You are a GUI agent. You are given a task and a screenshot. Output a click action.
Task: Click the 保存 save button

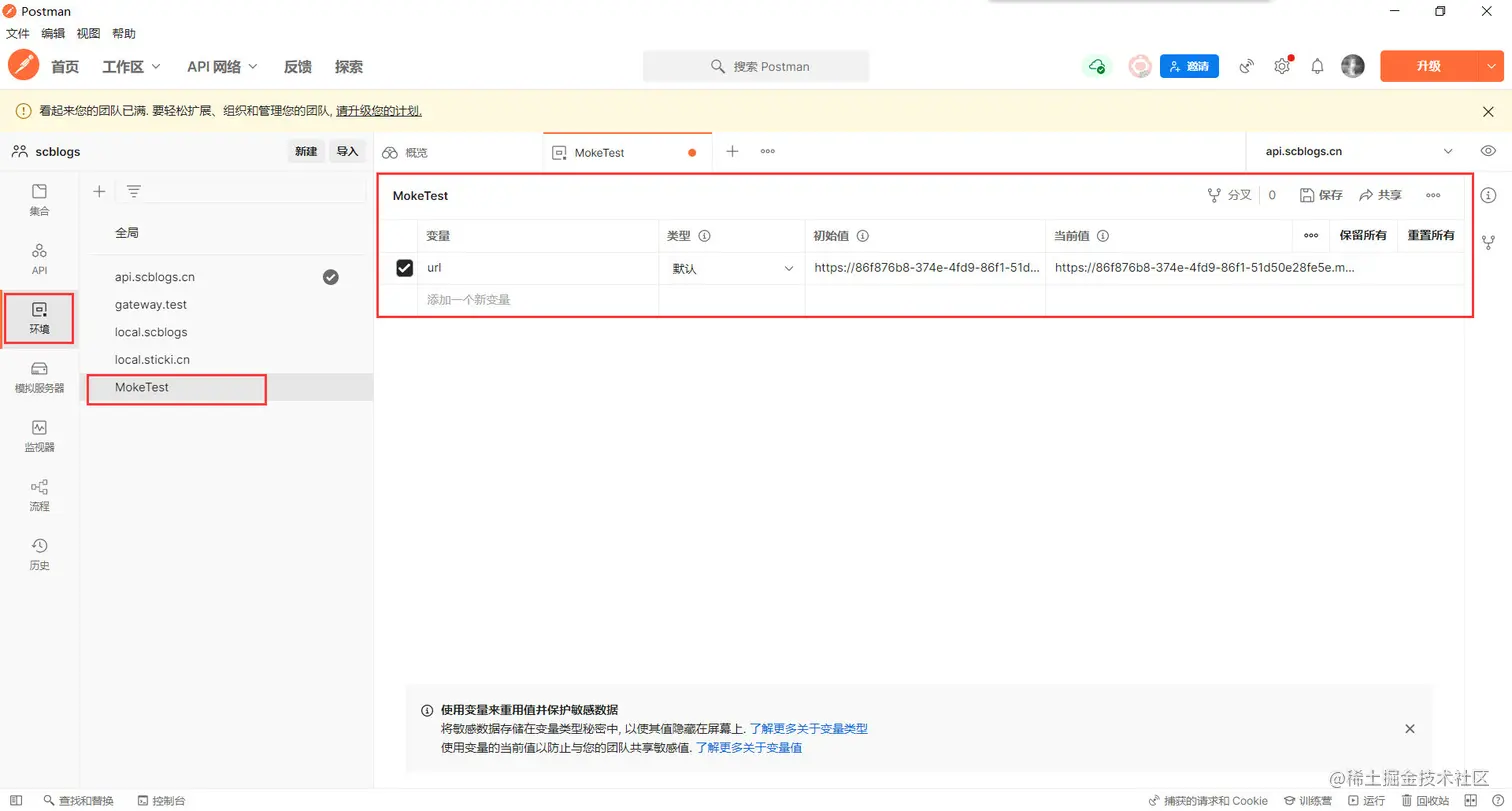tap(1321, 195)
